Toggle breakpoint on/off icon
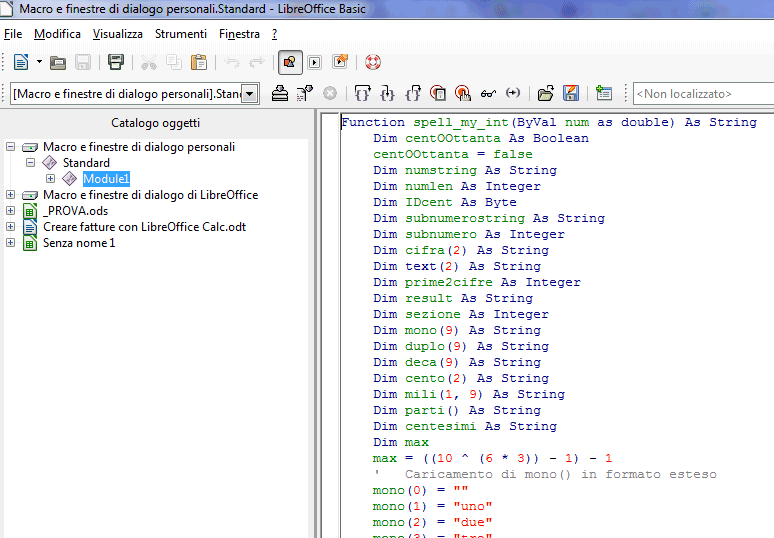The image size is (774, 538). point(438,93)
